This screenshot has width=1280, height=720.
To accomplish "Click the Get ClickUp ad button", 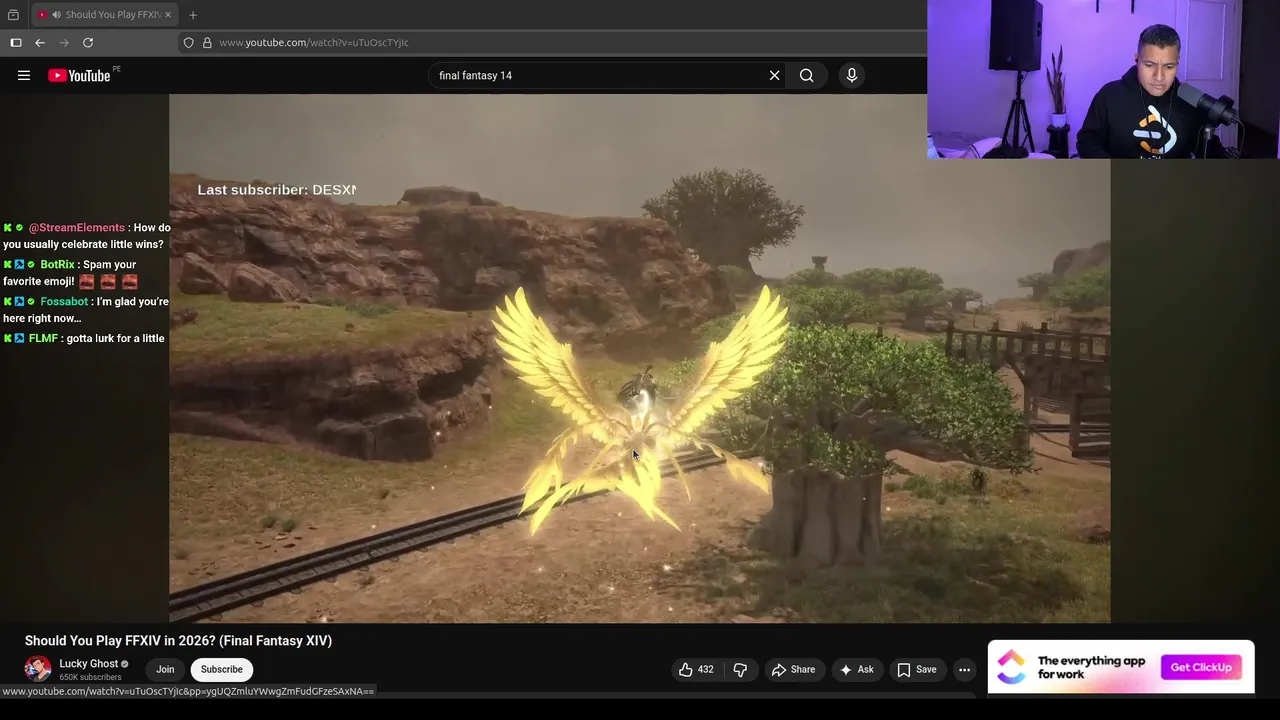I will coord(1201,667).
